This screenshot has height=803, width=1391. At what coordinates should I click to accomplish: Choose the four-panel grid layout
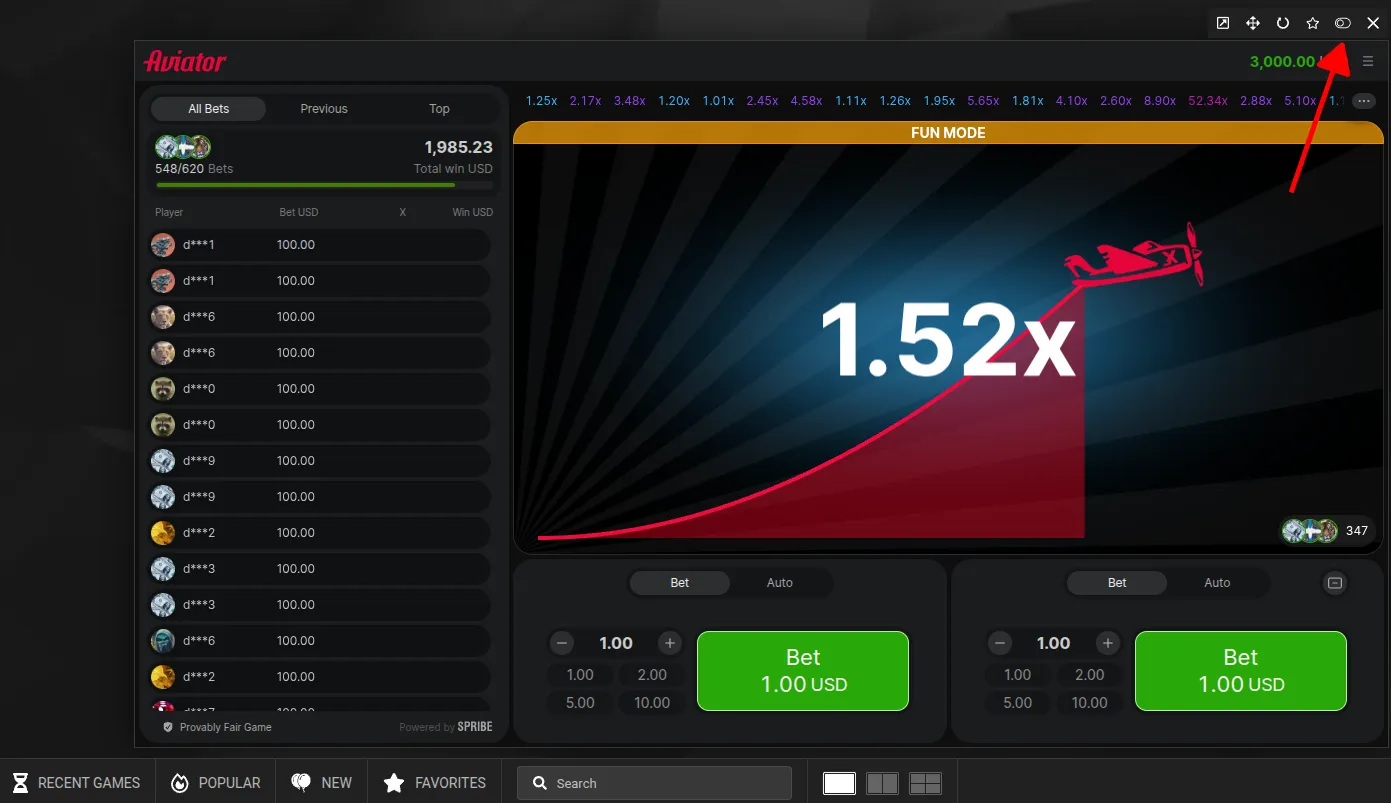(x=926, y=783)
